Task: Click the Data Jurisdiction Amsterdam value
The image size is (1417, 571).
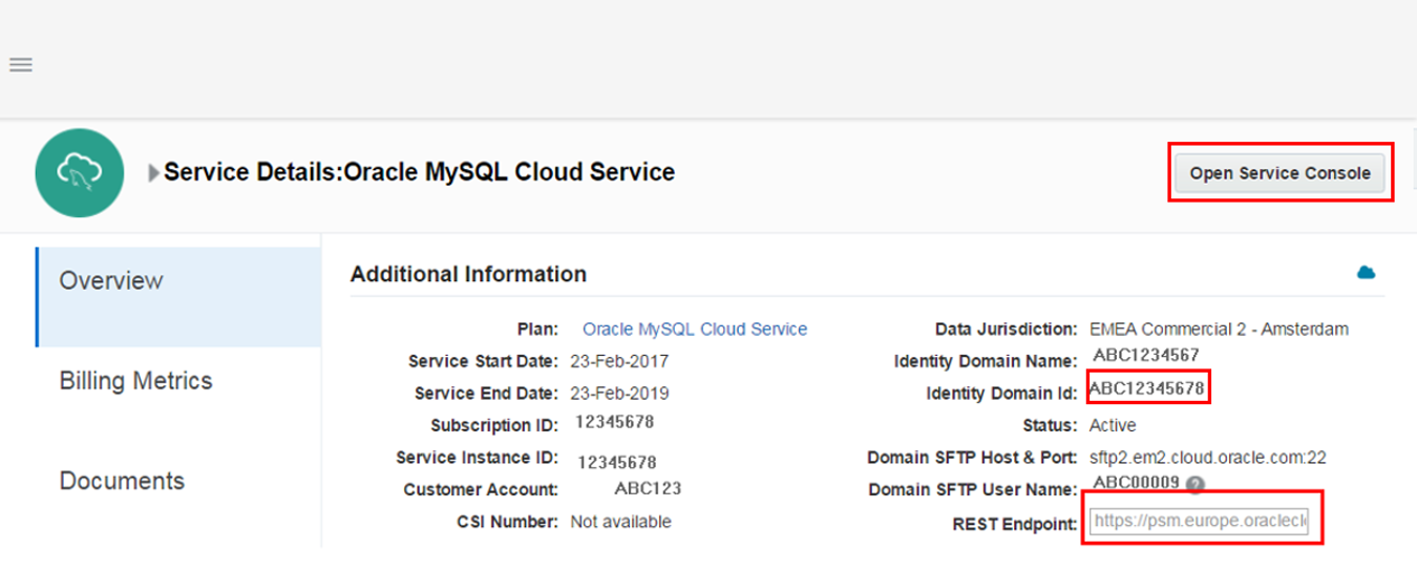Action: coord(1218,329)
